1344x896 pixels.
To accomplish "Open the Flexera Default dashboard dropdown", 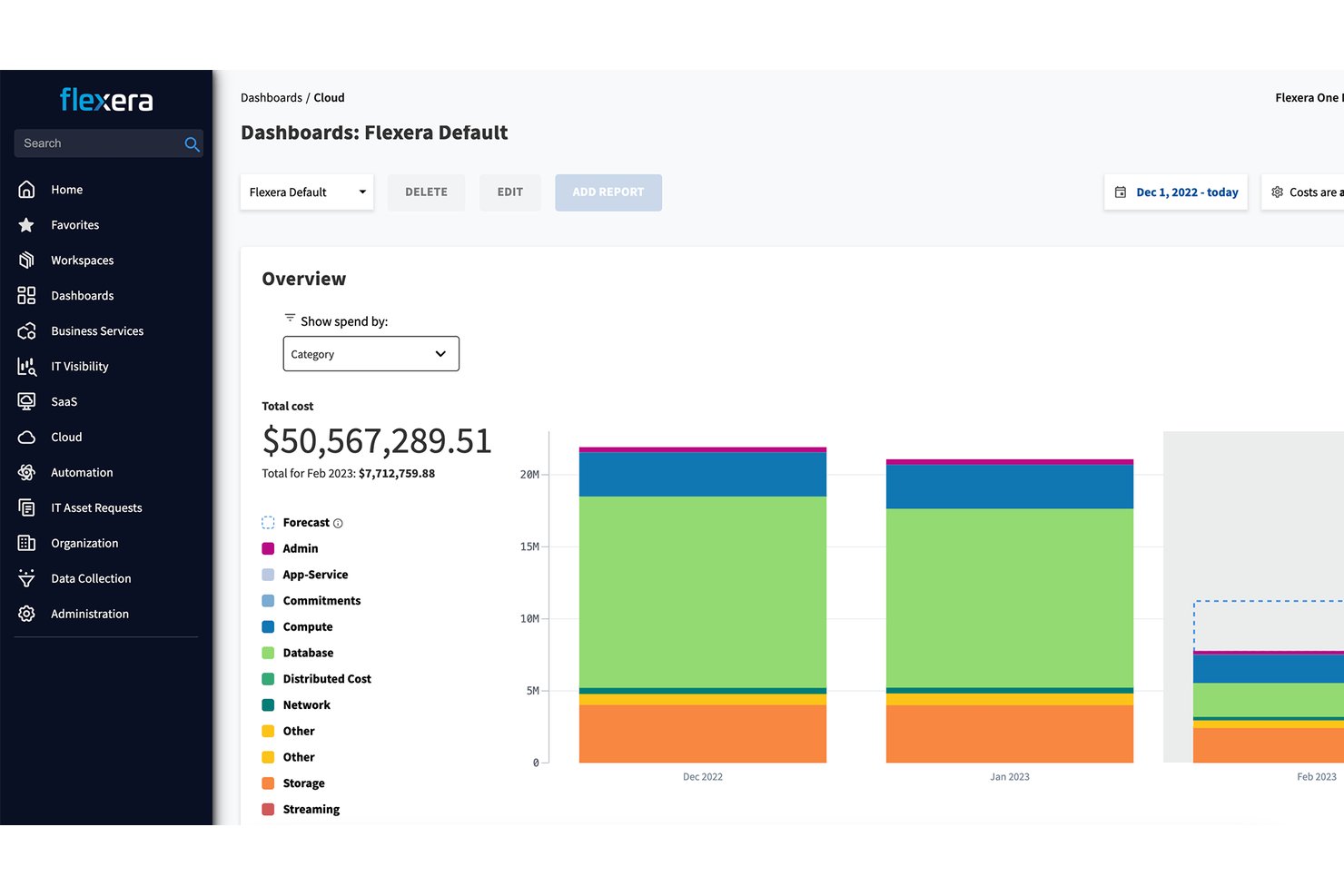I will tap(307, 192).
